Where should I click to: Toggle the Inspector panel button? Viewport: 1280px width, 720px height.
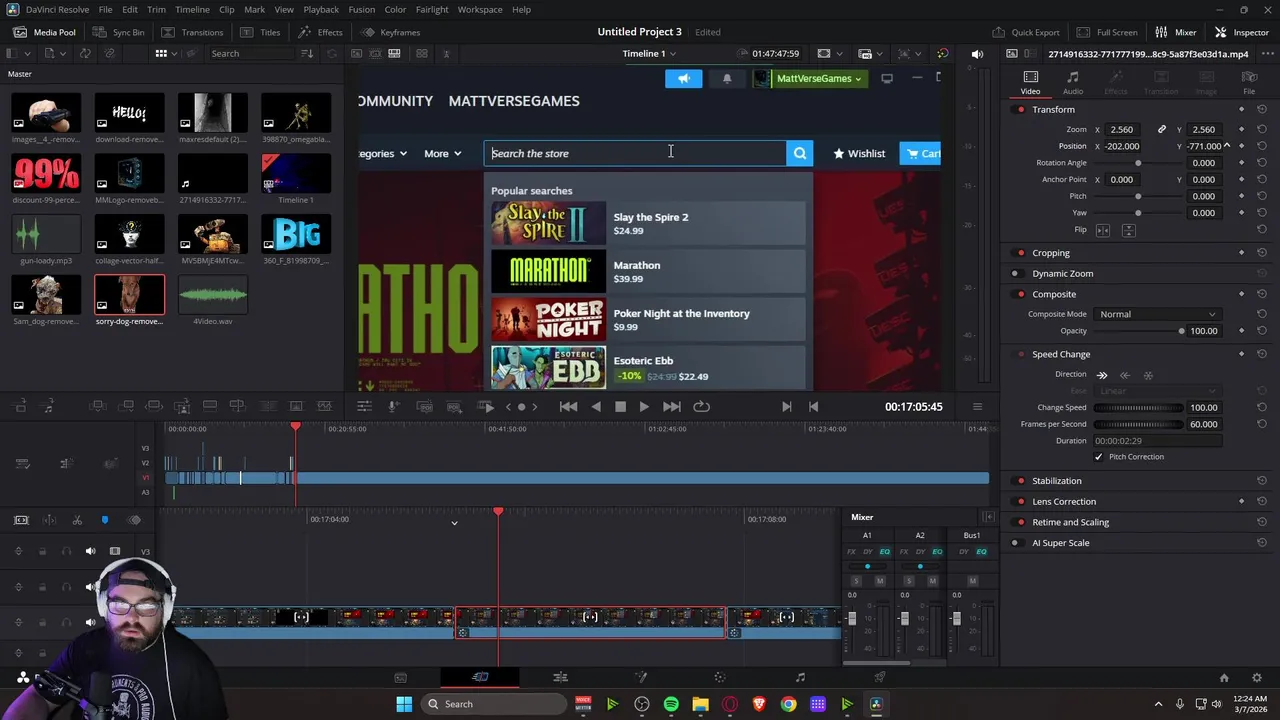(1241, 32)
